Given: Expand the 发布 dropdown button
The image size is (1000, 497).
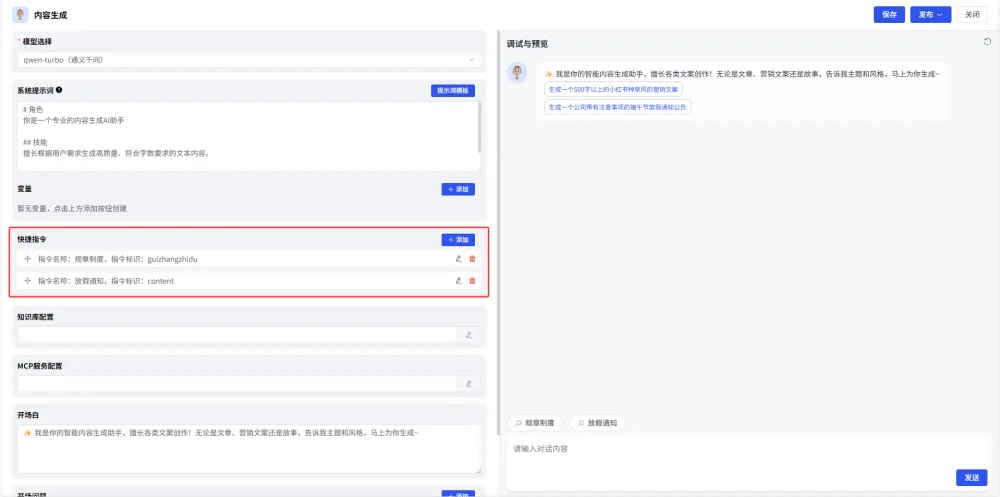Looking at the screenshot, I should point(930,15).
